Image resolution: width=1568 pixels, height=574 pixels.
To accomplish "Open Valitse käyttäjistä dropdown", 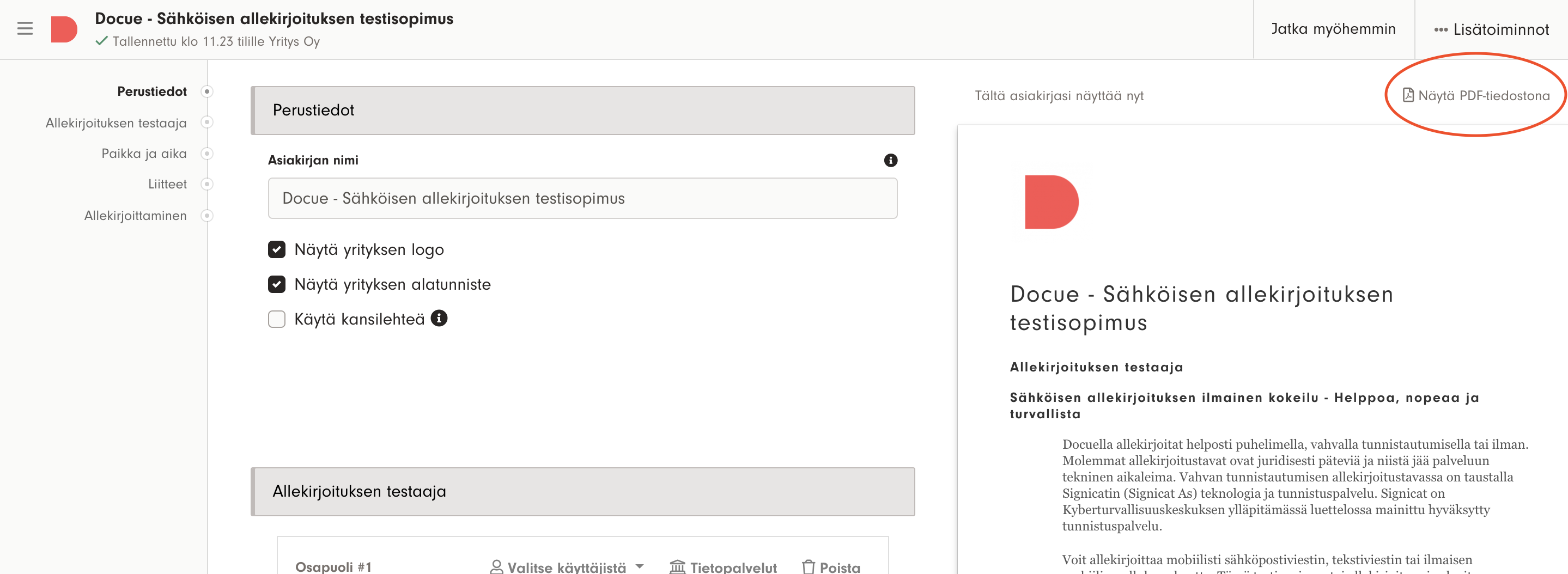I will 567,567.
